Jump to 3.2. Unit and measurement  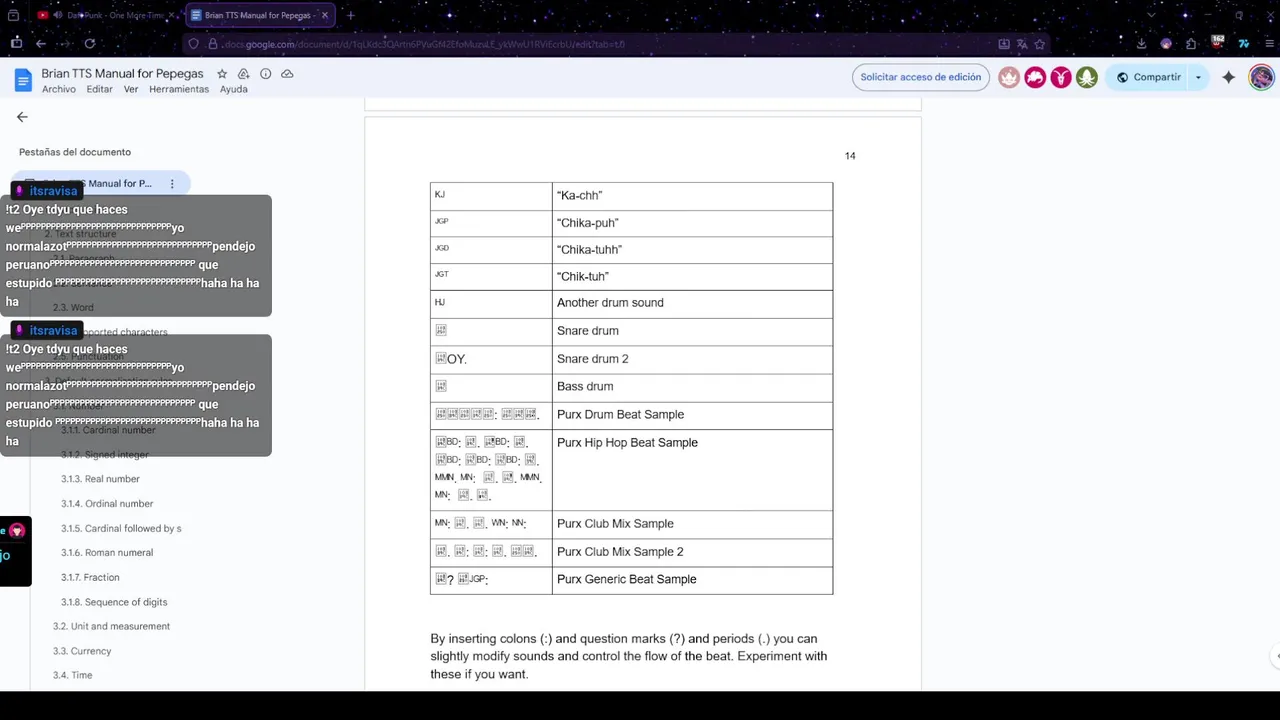coord(111,627)
